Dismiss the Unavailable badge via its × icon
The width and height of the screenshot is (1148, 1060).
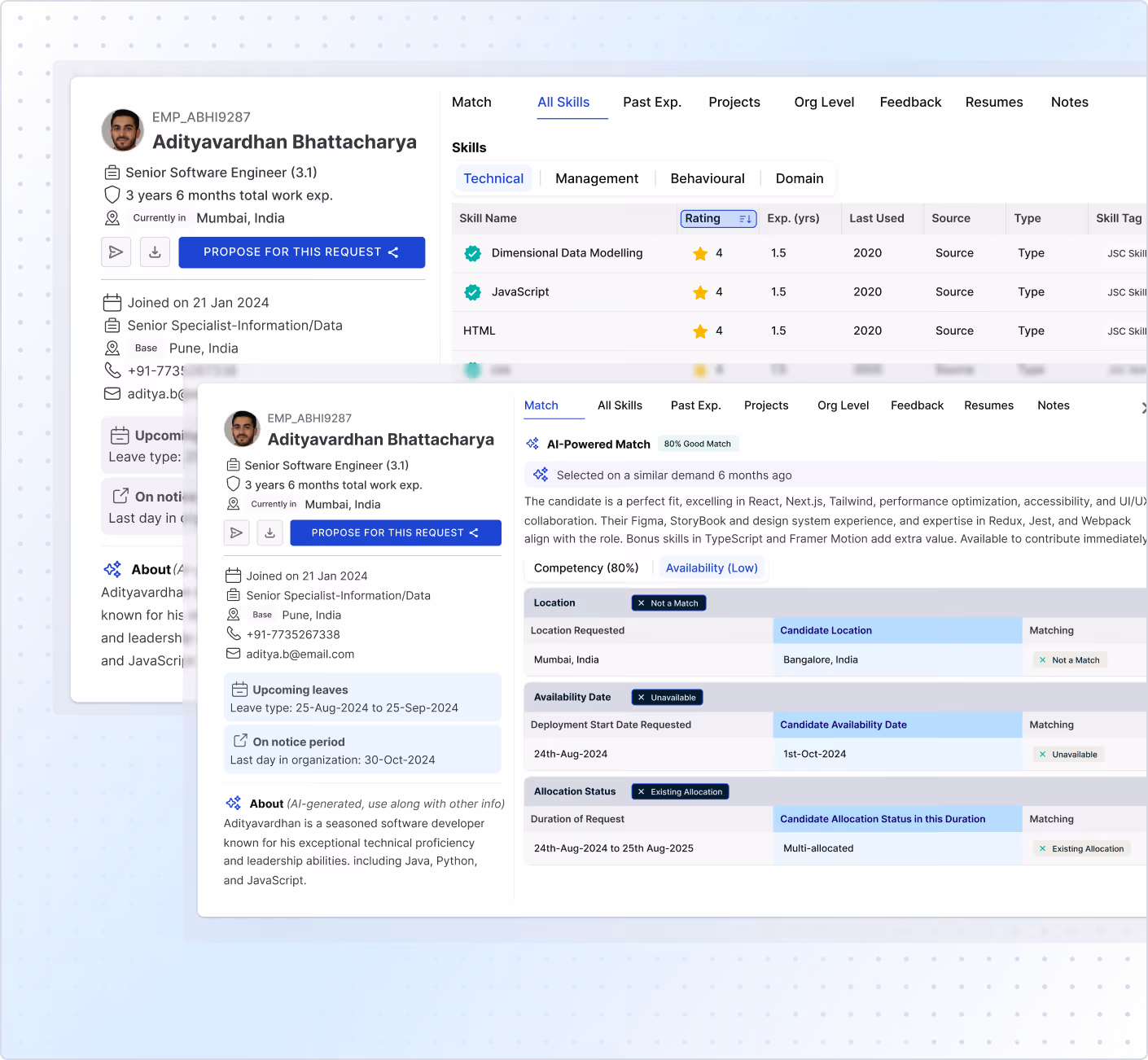642,697
